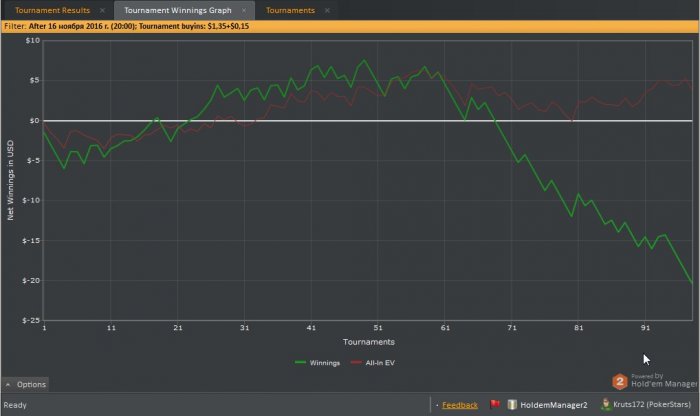Screen dimensions: 700x416
Task: Click the red flag icon in status bar
Action: (x=495, y=404)
